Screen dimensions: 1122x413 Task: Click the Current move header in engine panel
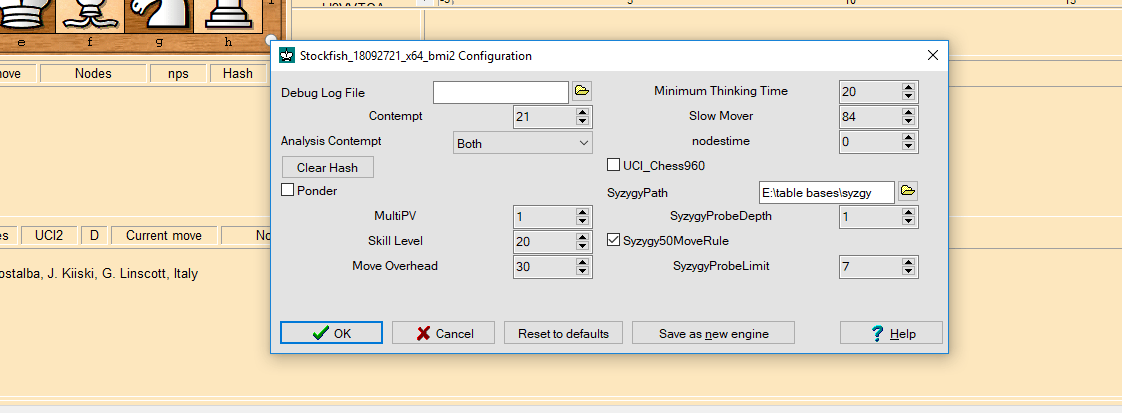pos(164,235)
